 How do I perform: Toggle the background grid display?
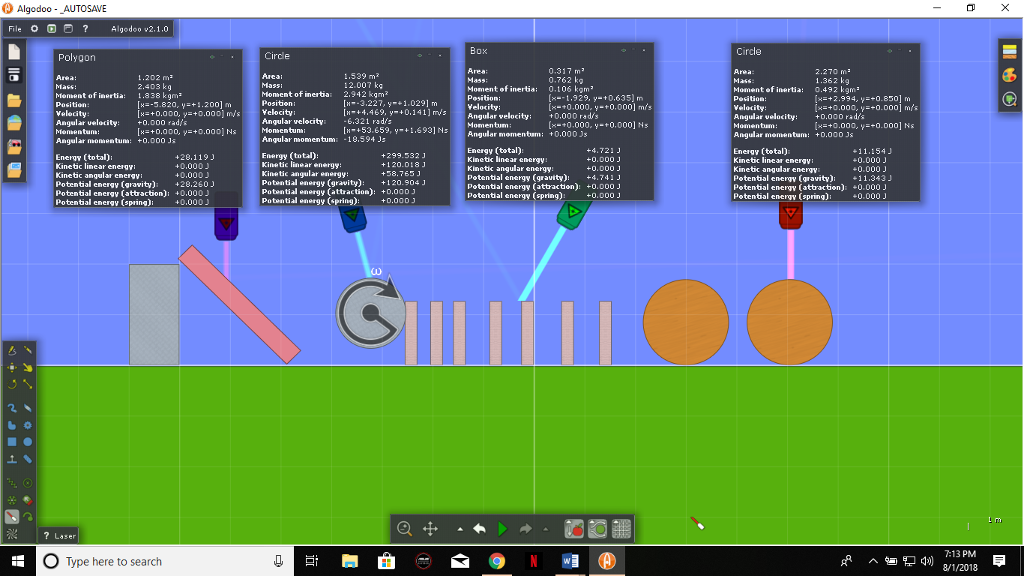[623, 528]
